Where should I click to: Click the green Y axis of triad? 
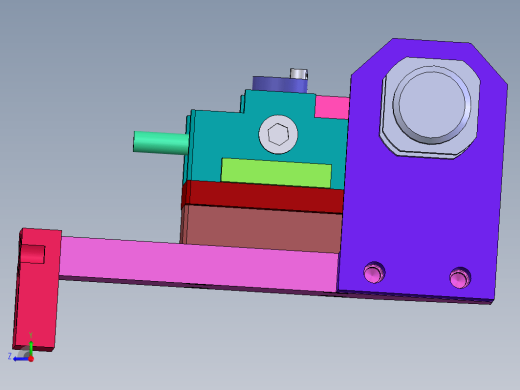pos(31,347)
